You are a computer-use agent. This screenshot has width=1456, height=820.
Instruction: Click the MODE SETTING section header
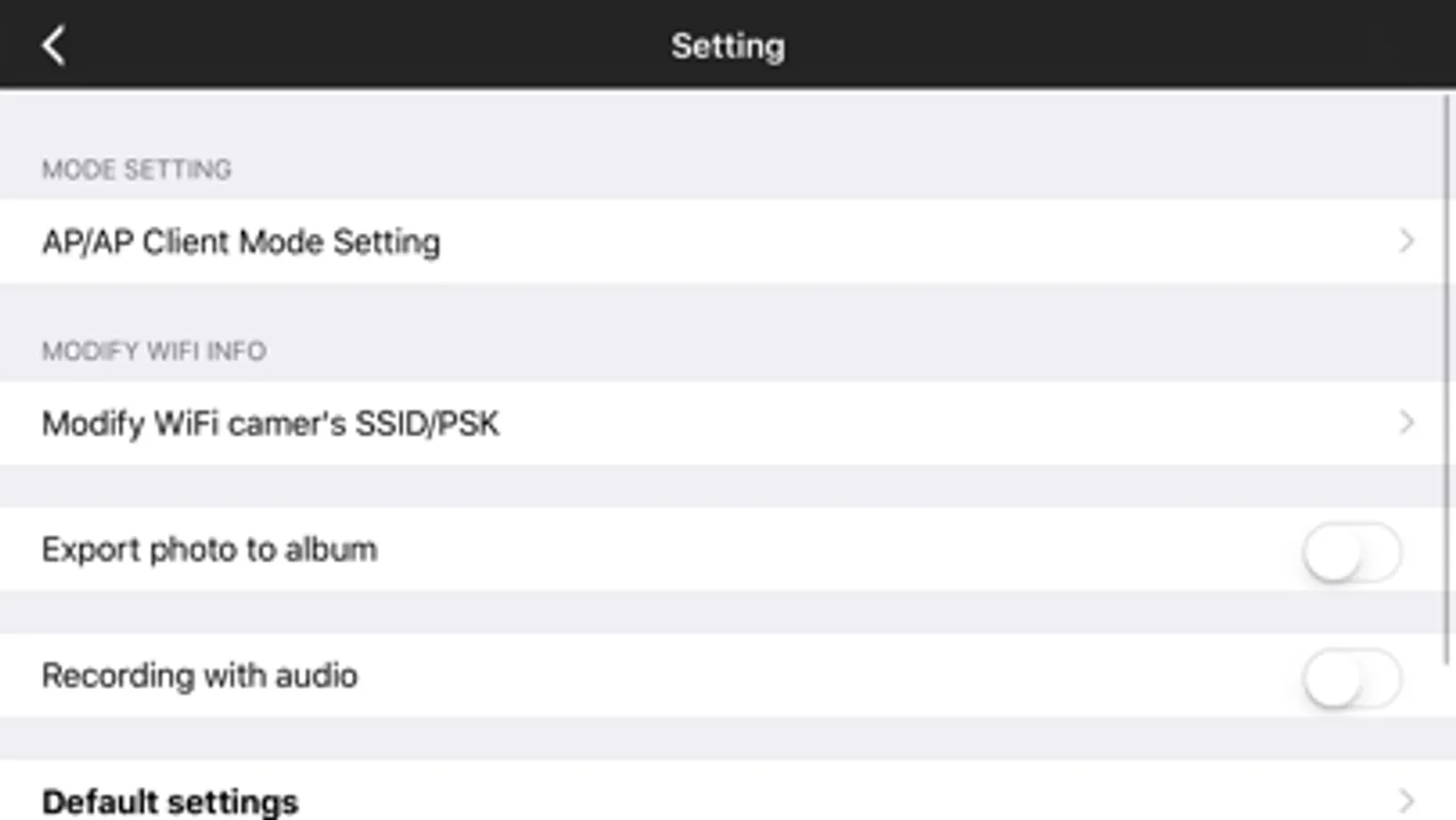click(137, 169)
